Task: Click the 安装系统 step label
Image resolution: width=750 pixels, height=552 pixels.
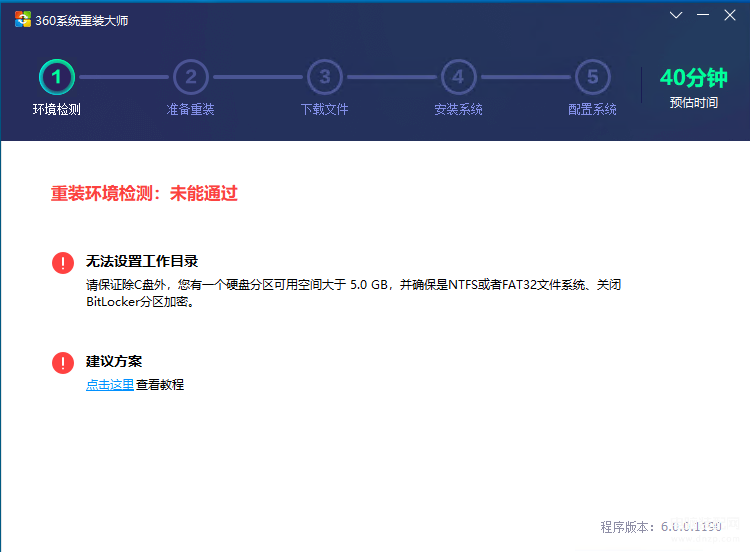Action: click(458, 110)
